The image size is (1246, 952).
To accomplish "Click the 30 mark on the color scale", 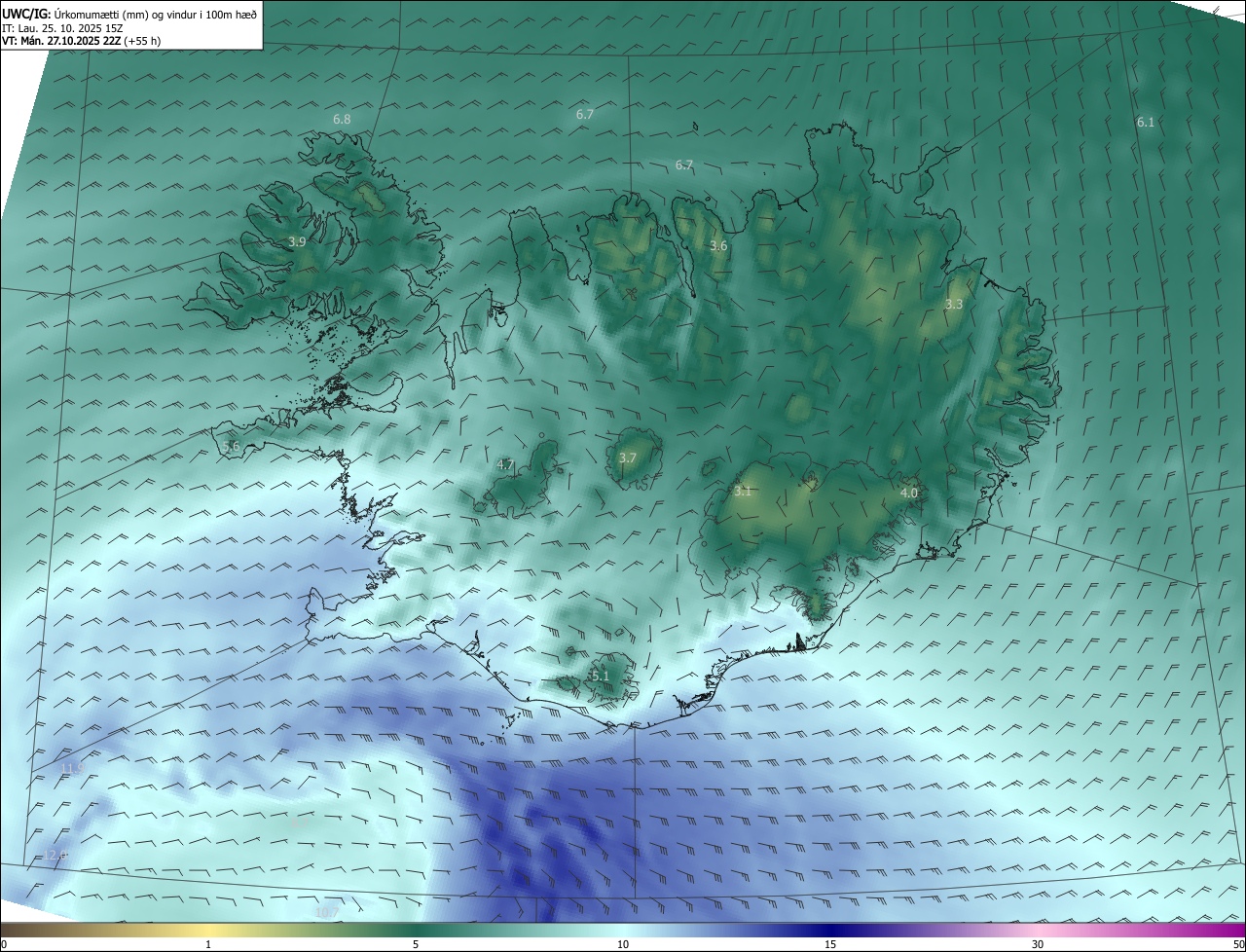I will coord(1038,943).
